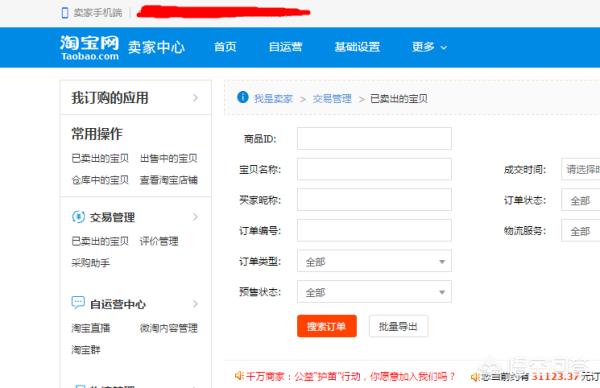Follow 交易管理 breadcrumb link
The width and height of the screenshot is (600, 388).
332,99
